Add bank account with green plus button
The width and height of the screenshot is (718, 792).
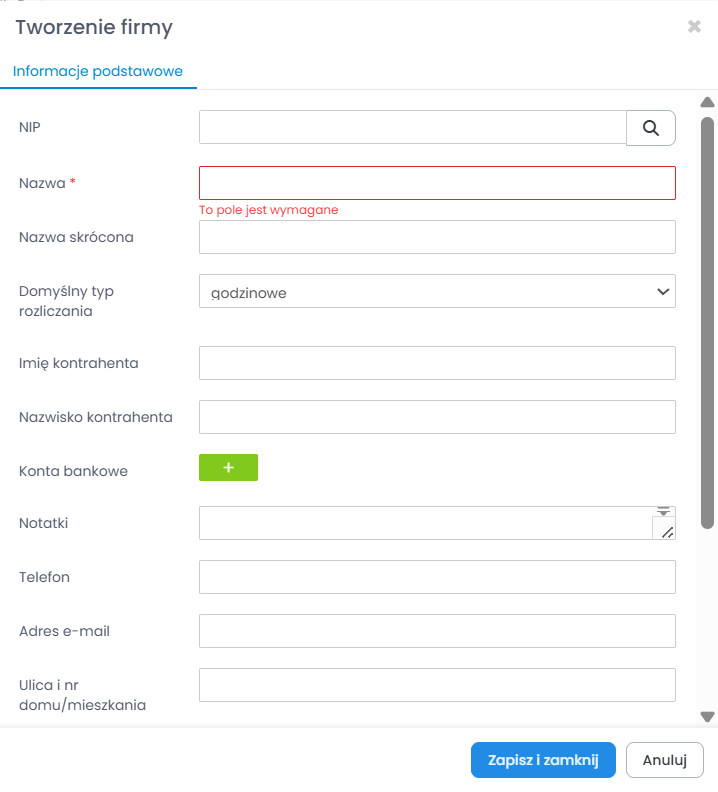[x=228, y=468]
